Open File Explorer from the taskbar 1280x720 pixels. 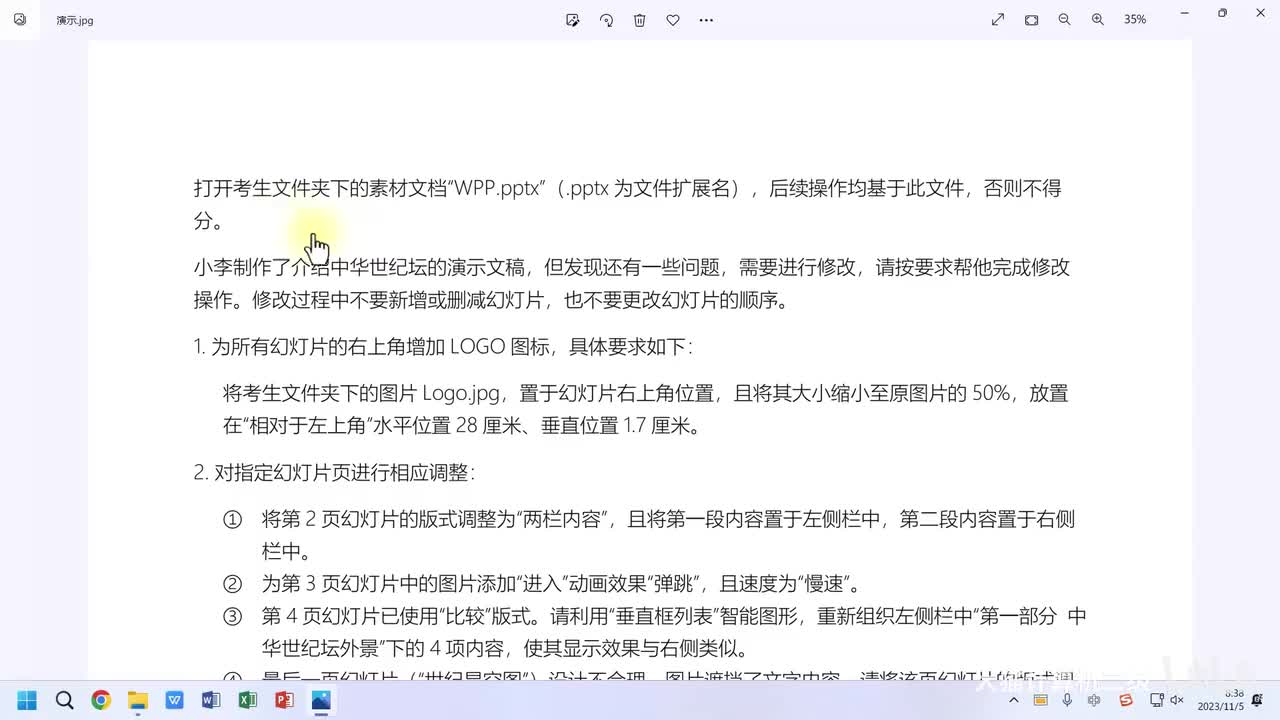pos(138,700)
